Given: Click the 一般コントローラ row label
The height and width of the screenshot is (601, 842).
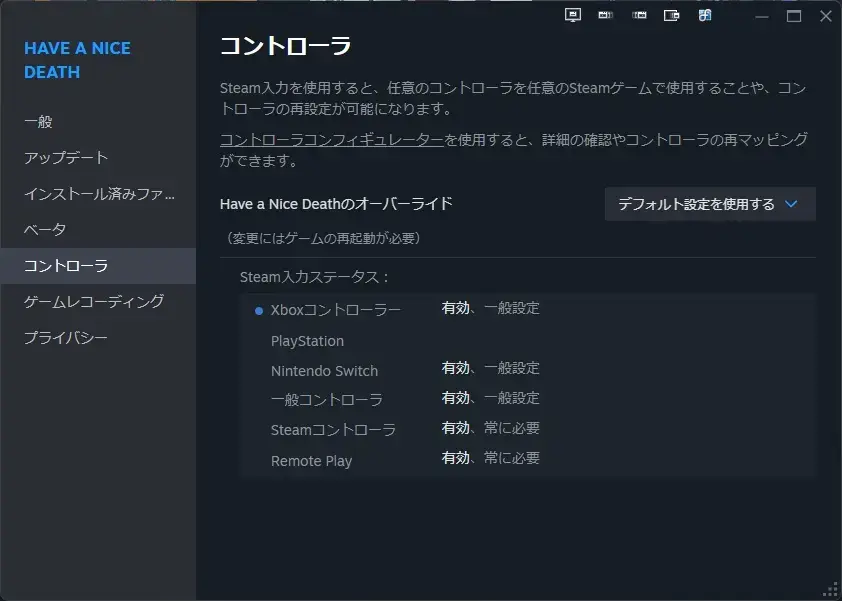Looking at the screenshot, I should (x=326, y=400).
